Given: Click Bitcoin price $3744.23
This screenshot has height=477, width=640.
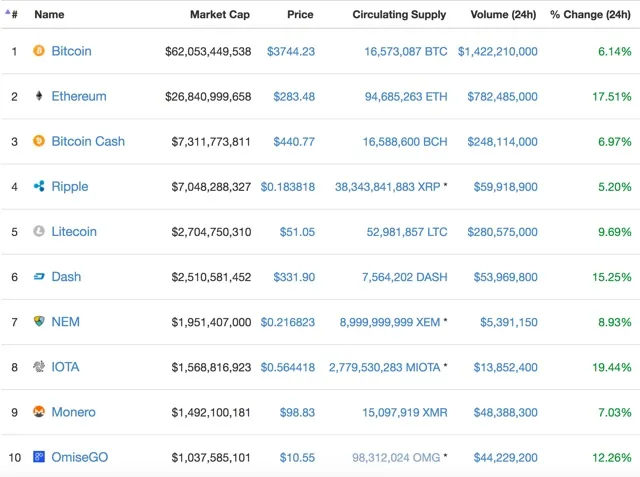Looking at the screenshot, I should 291,51.
